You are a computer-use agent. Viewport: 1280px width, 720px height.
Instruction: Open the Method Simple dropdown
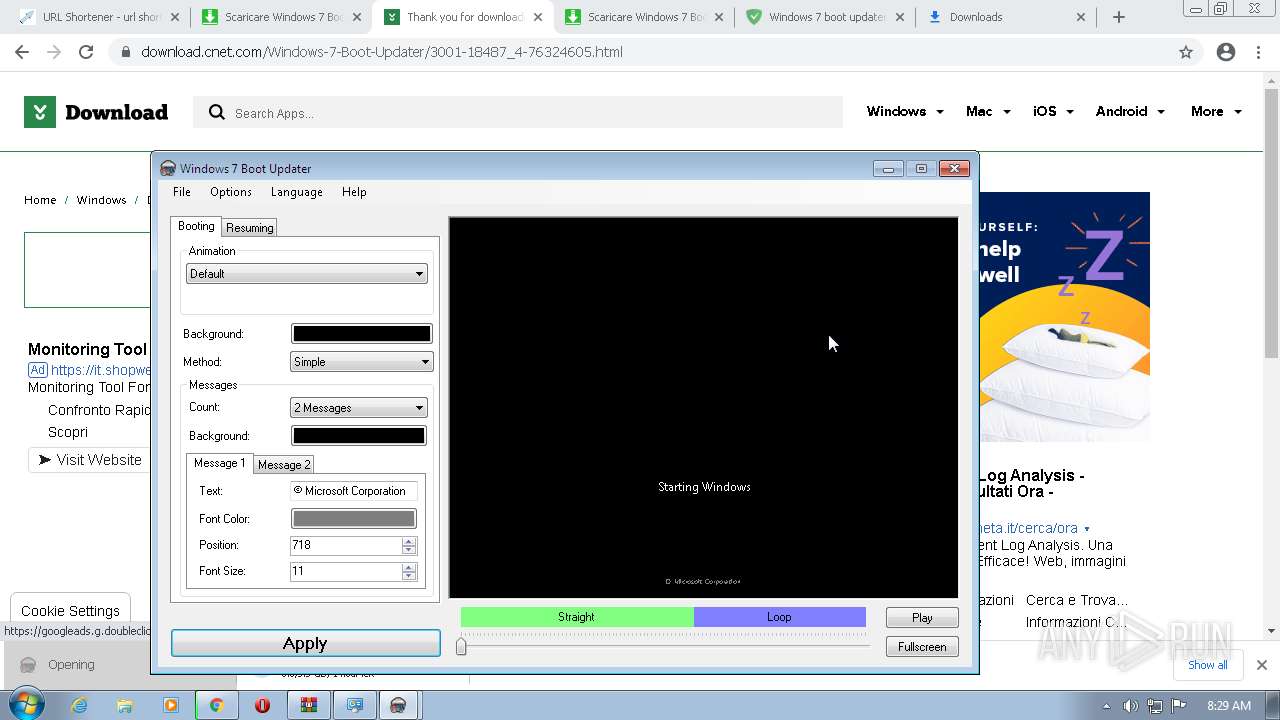(x=361, y=362)
